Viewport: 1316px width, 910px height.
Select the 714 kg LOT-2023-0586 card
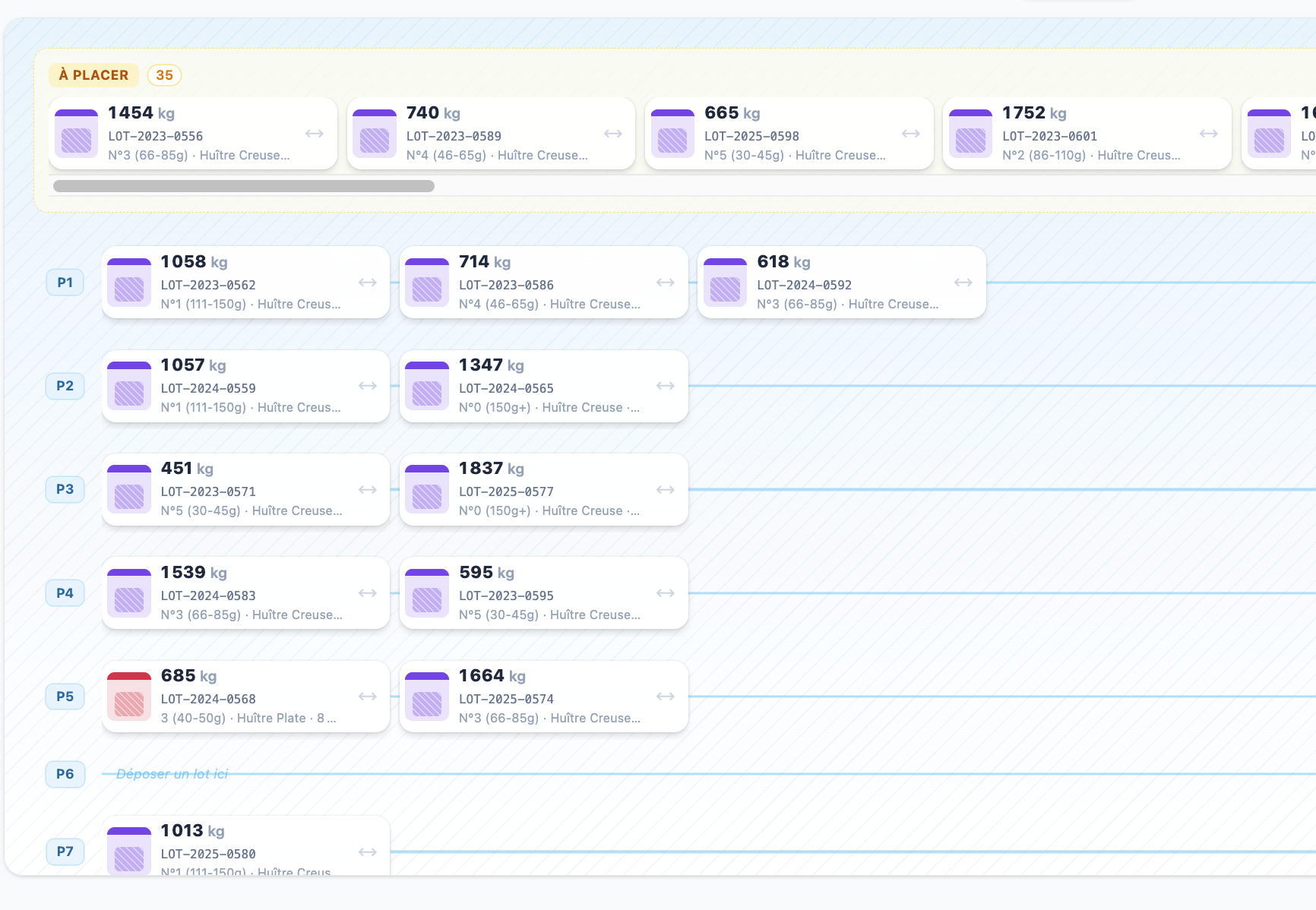[x=544, y=282]
